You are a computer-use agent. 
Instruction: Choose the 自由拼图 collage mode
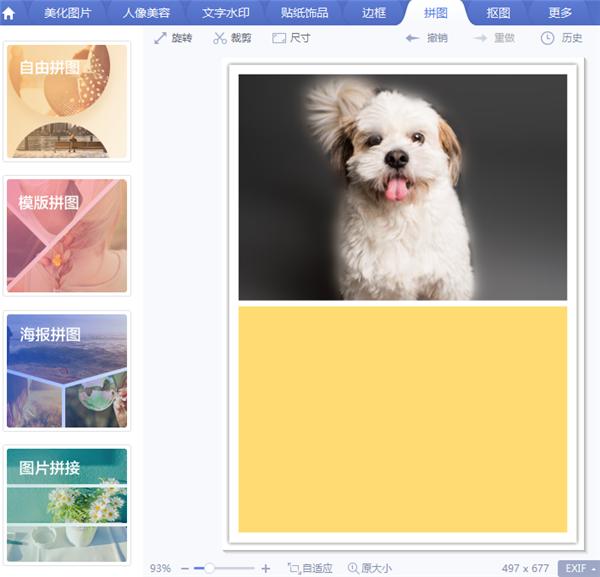pyautogui.click(x=67, y=101)
